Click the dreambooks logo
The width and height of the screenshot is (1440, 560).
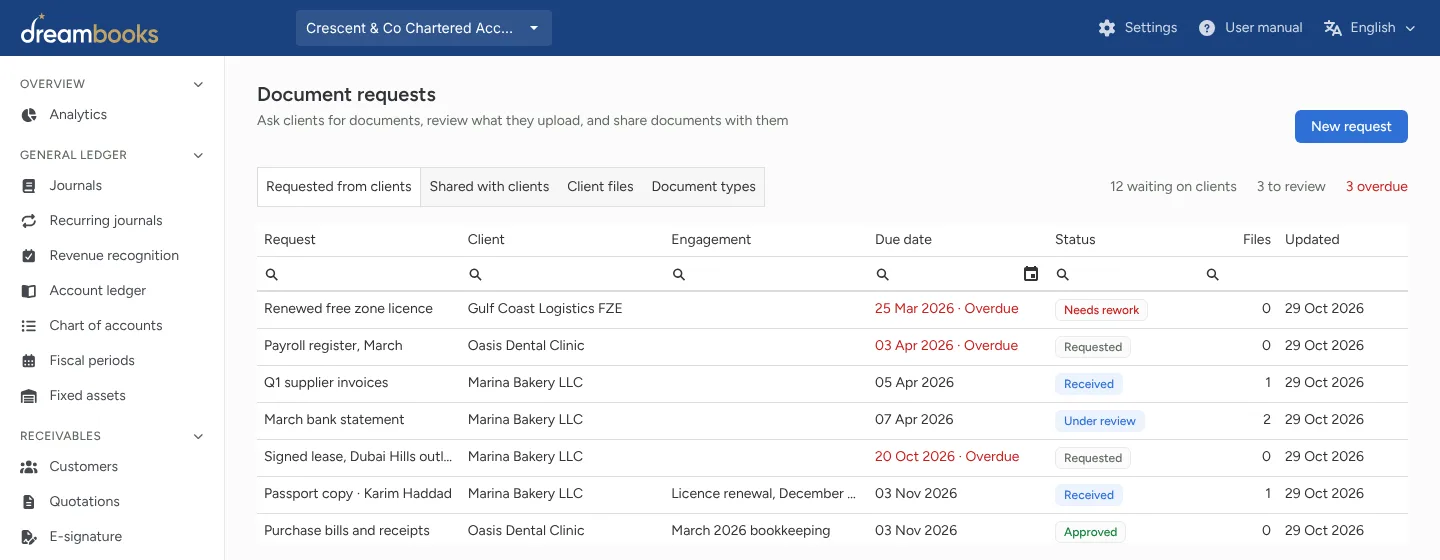point(89,29)
